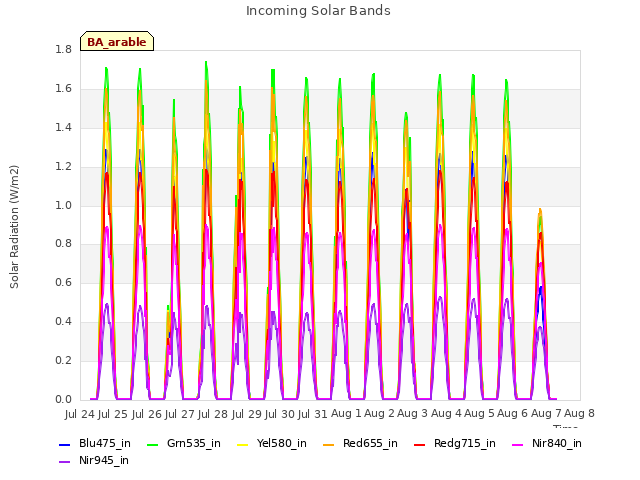Click the Aug 7 x-axis date label
The width and height of the screenshot is (640, 480).
click(x=546, y=413)
